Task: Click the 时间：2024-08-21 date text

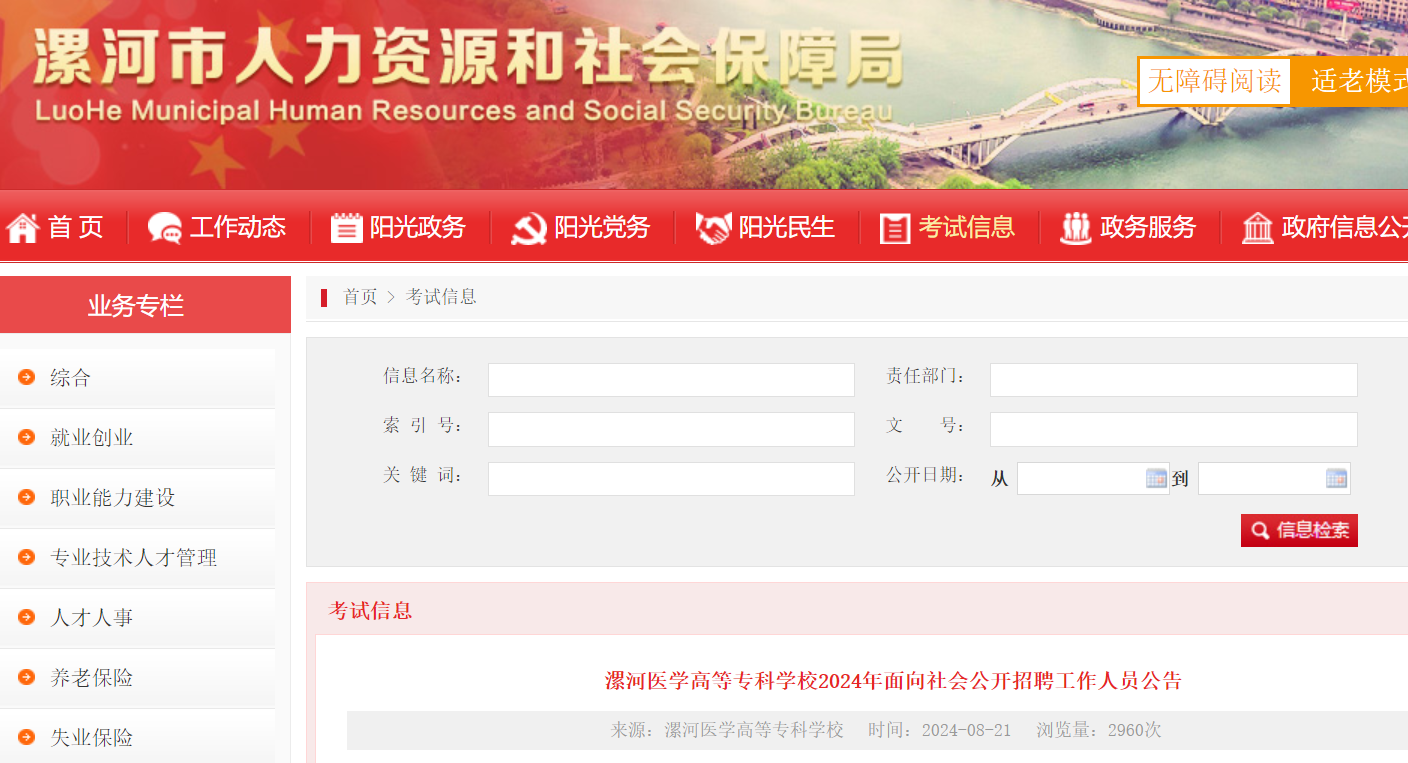Action: [x=940, y=730]
